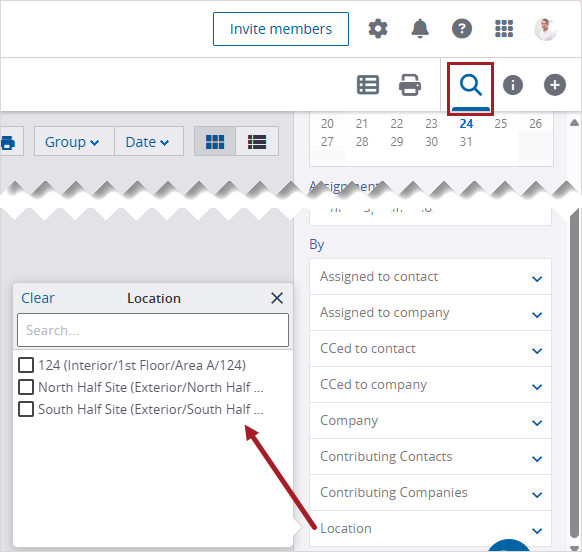Select day 31 in calendar
Viewport: 582px width, 552px height.
[x=466, y=142]
